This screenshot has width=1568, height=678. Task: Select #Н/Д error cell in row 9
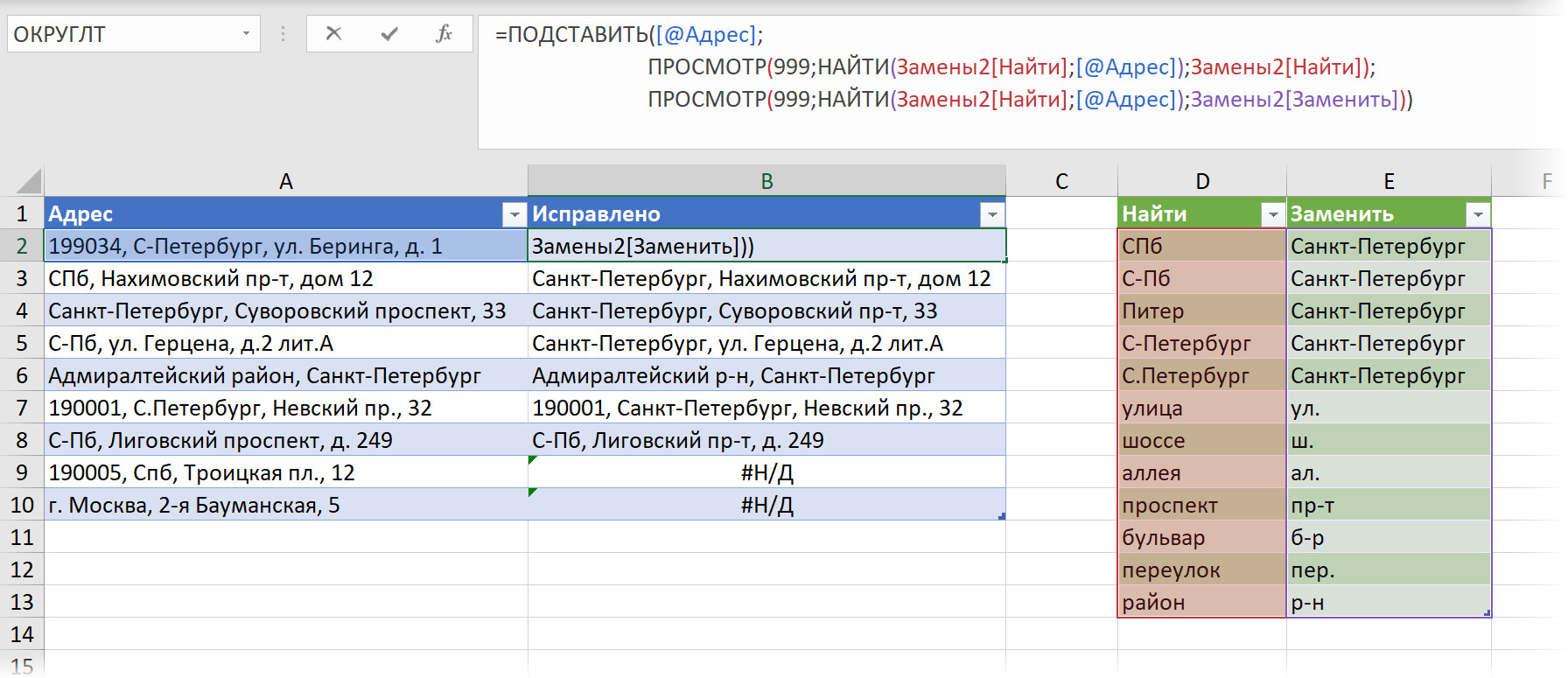pos(766,472)
